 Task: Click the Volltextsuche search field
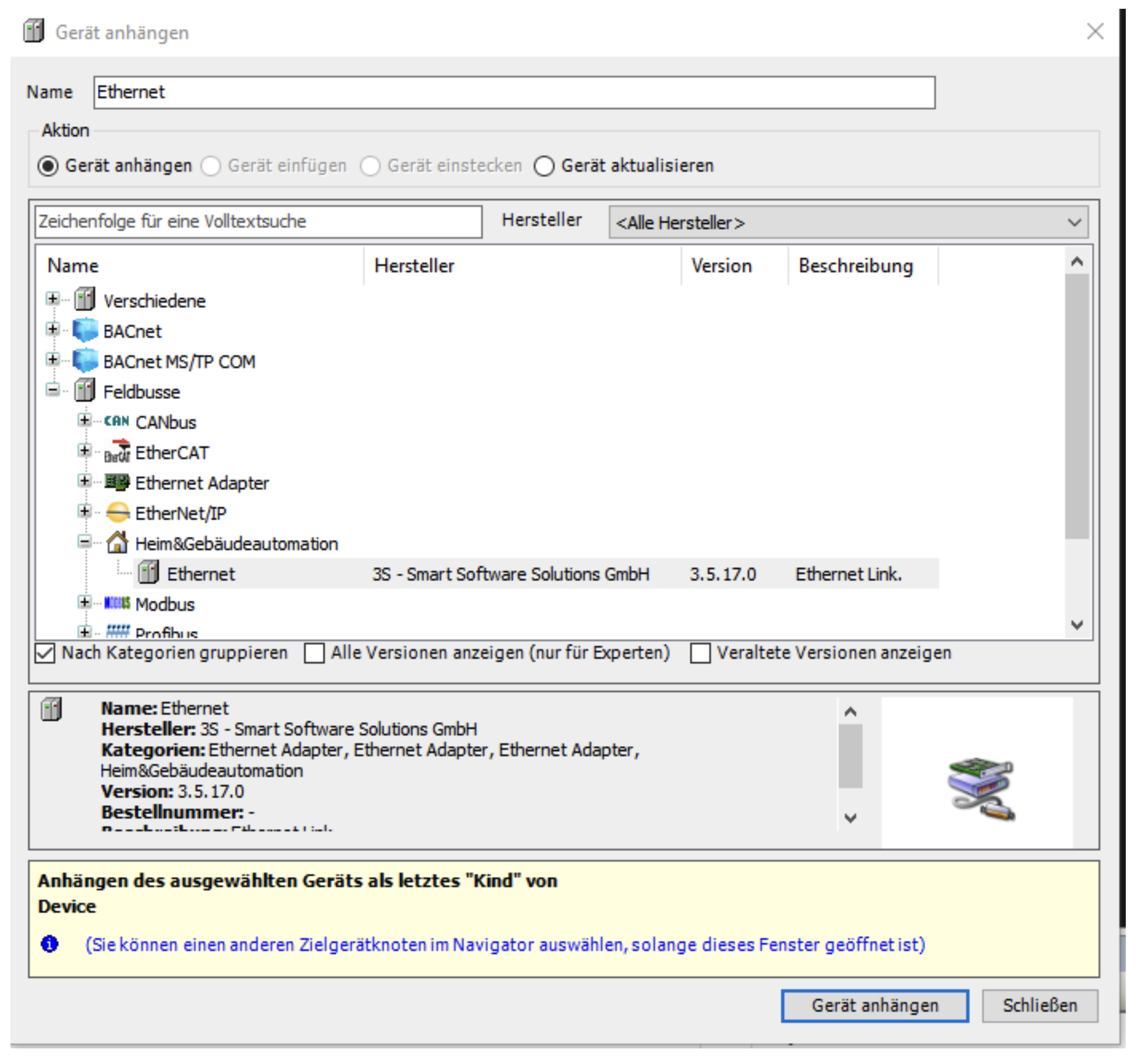(257, 222)
